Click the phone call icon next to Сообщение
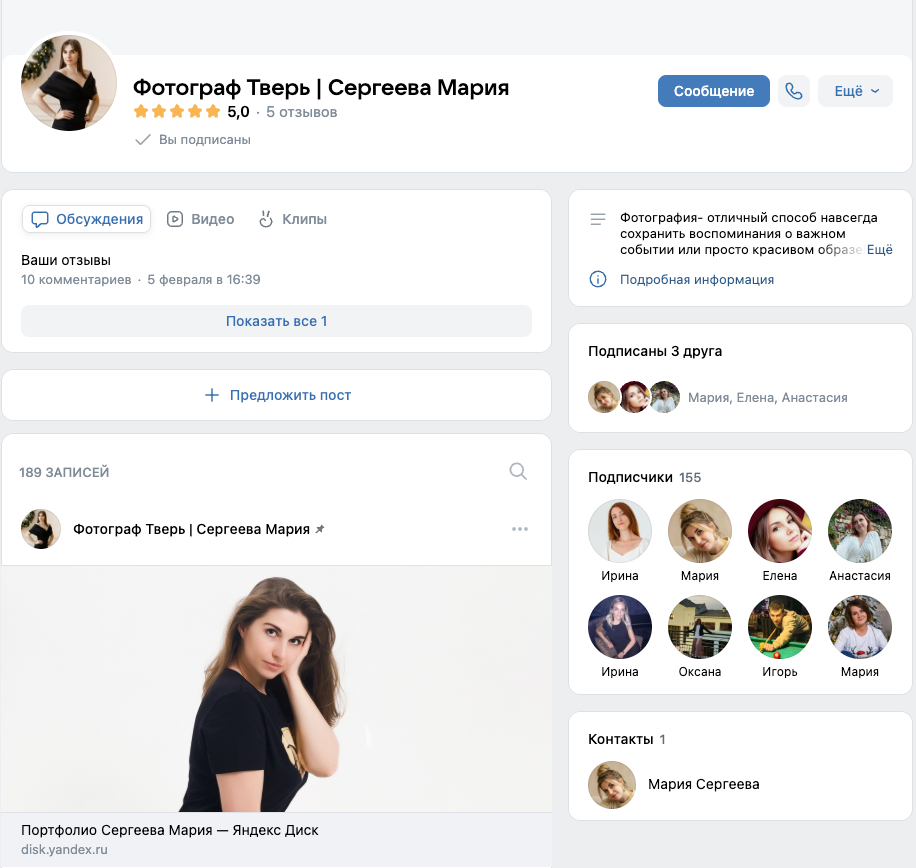The width and height of the screenshot is (916, 868). 794,91
